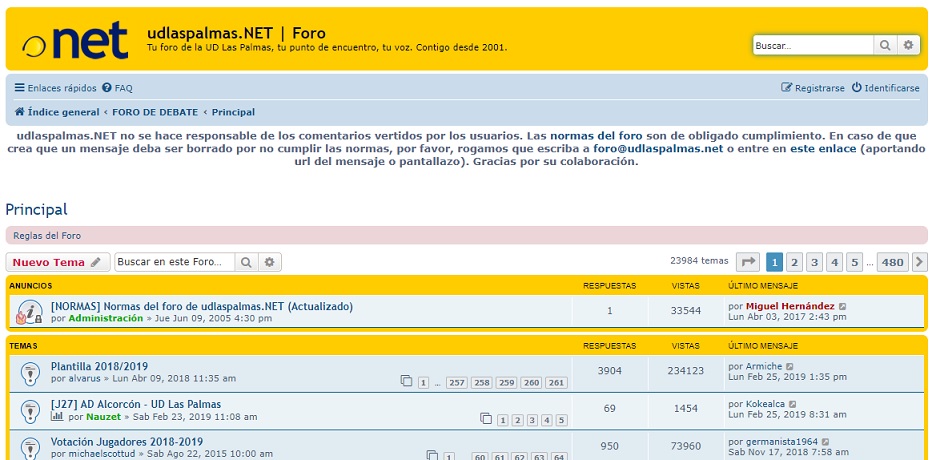View last post icon beside Kokealca
This screenshot has width=936, height=460.
(x=792, y=405)
